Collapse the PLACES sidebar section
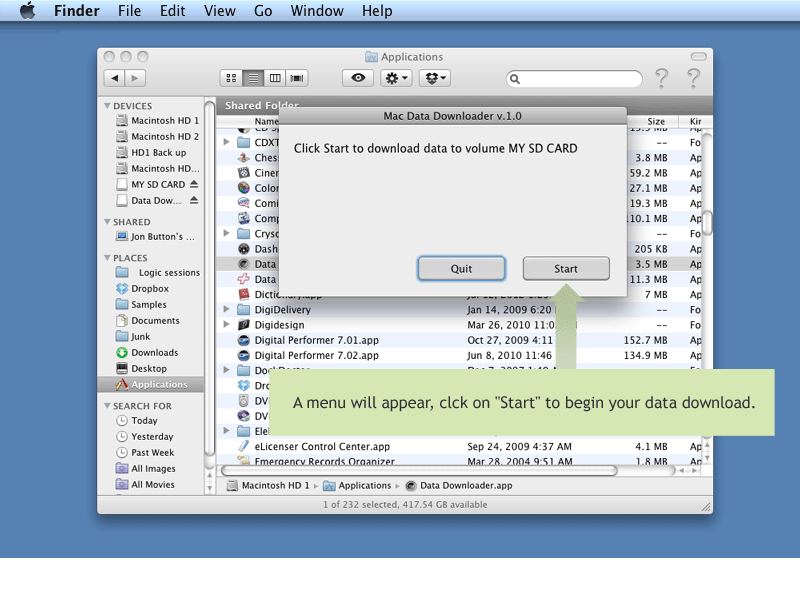800x600 pixels. pos(107,258)
